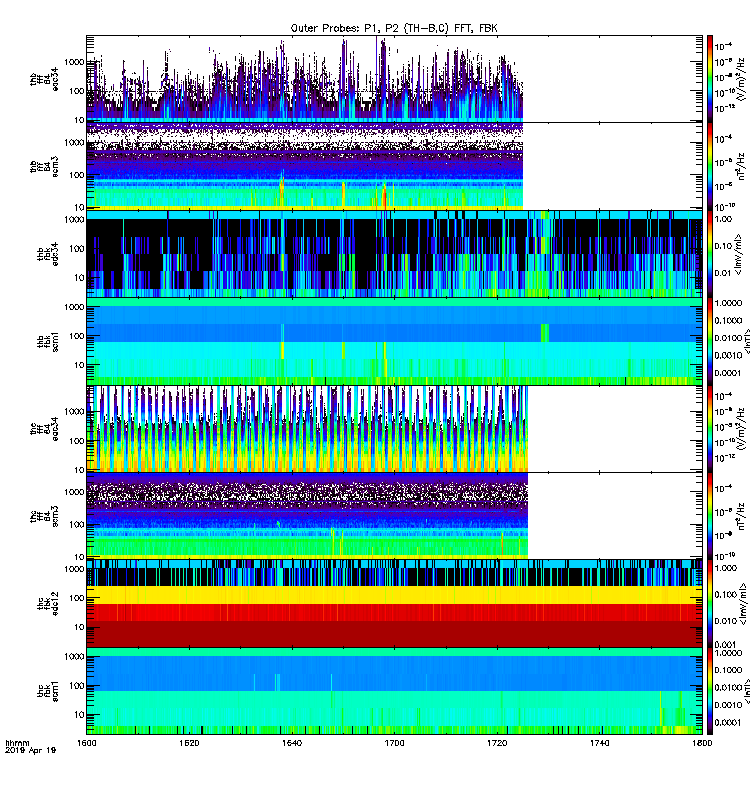Click the color bar beside the thb scm1 panel

click(710, 341)
